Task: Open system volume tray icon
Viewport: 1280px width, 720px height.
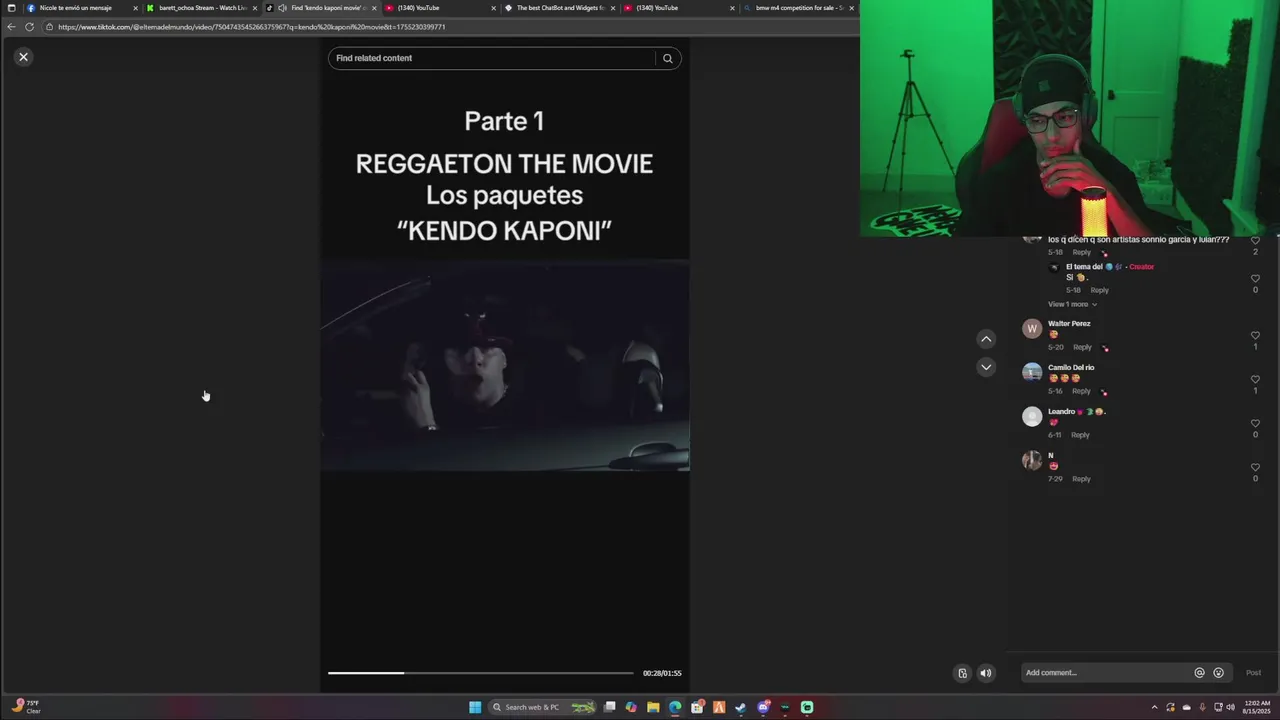Action: click(1230, 707)
